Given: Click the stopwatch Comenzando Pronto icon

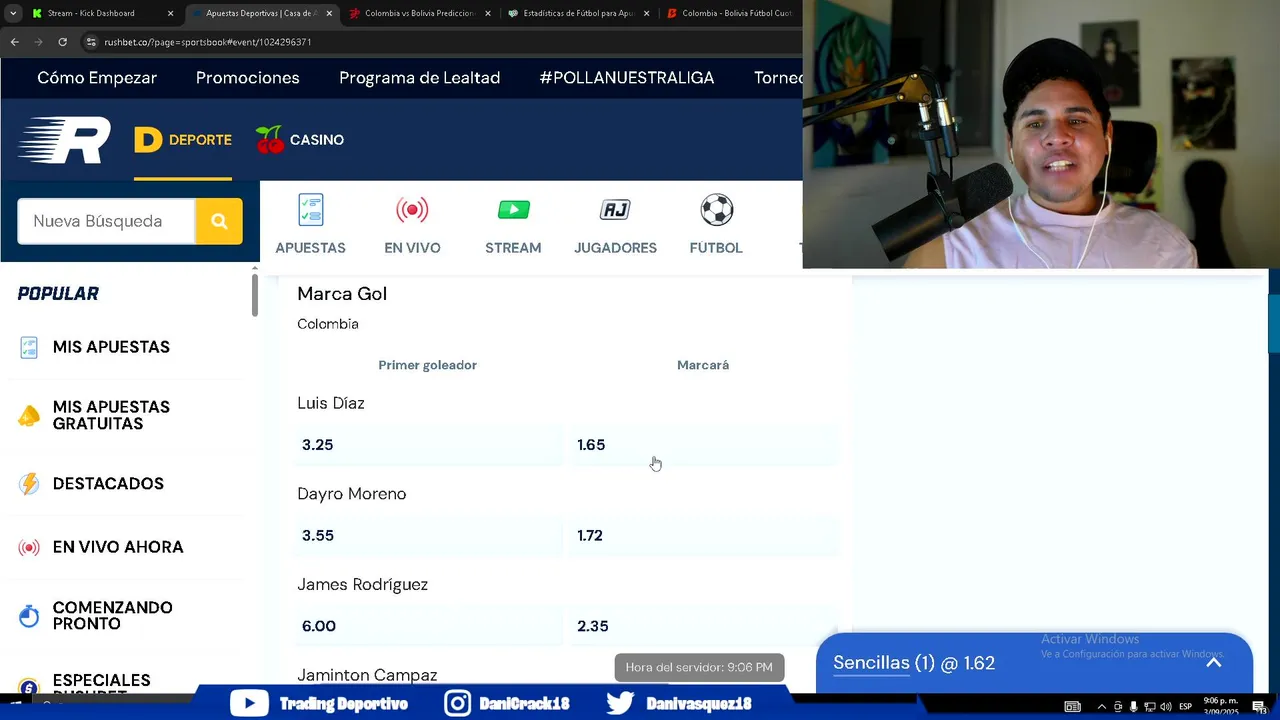Looking at the screenshot, I should (29, 616).
